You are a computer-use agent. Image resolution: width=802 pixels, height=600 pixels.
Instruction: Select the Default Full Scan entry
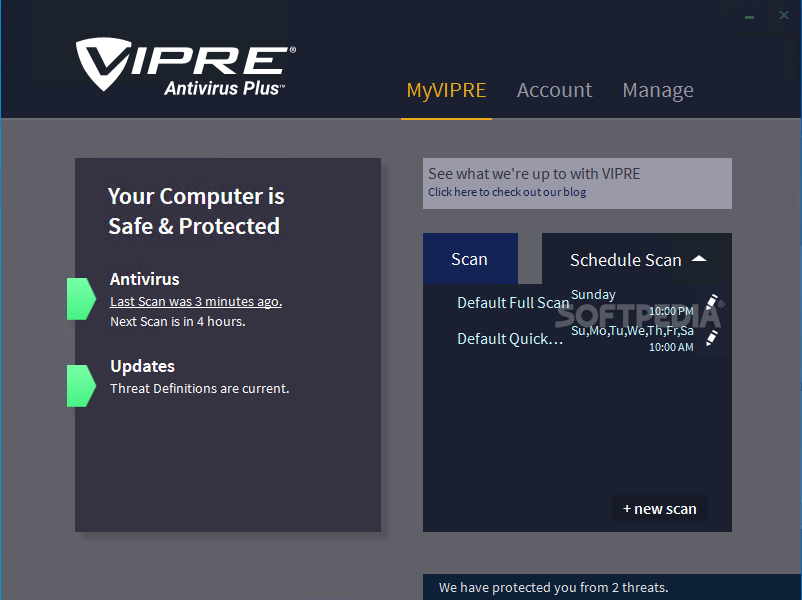(513, 303)
